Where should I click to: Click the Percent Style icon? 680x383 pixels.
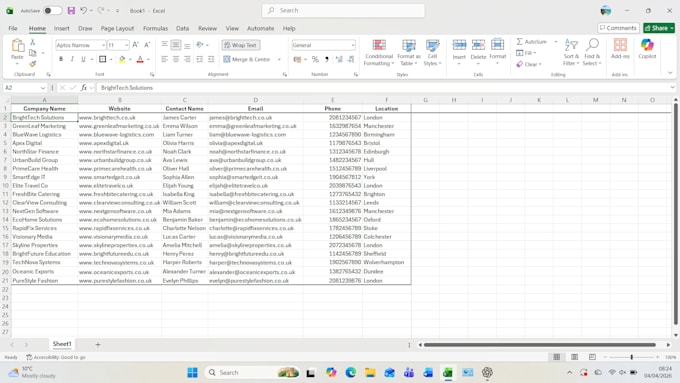pos(315,59)
